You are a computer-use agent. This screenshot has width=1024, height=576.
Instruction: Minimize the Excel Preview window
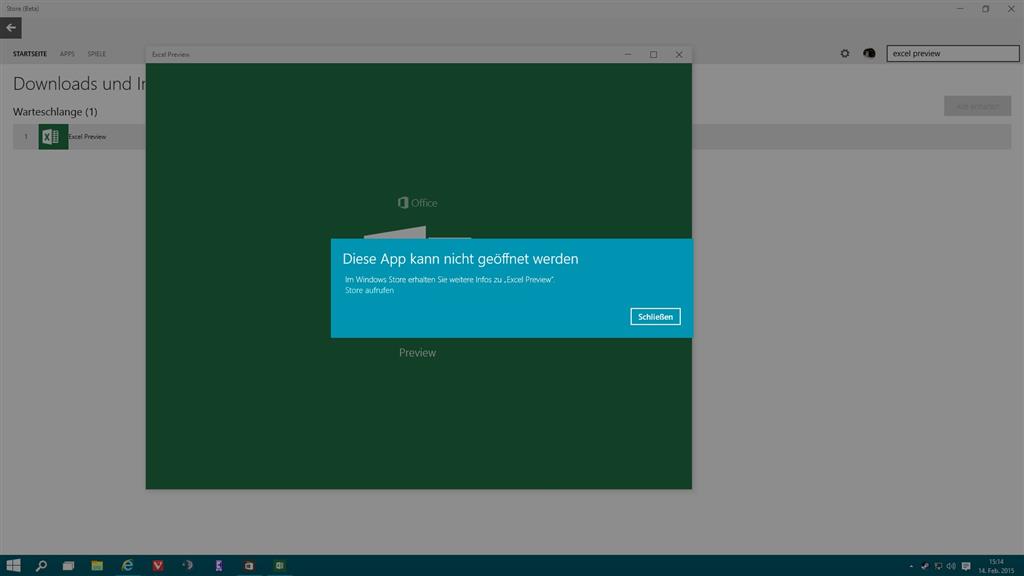(x=628, y=54)
